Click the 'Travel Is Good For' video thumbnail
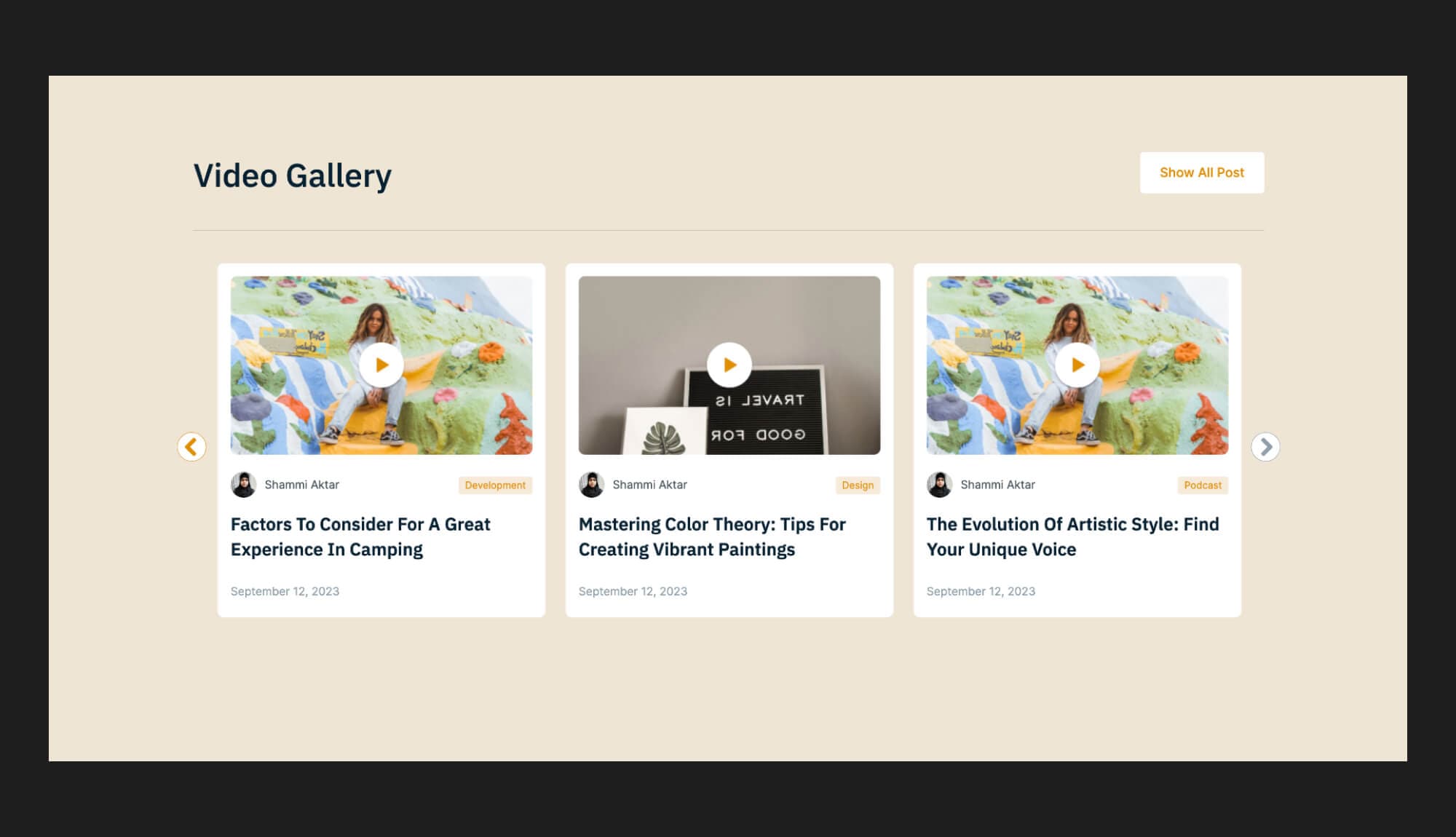 pos(728,364)
